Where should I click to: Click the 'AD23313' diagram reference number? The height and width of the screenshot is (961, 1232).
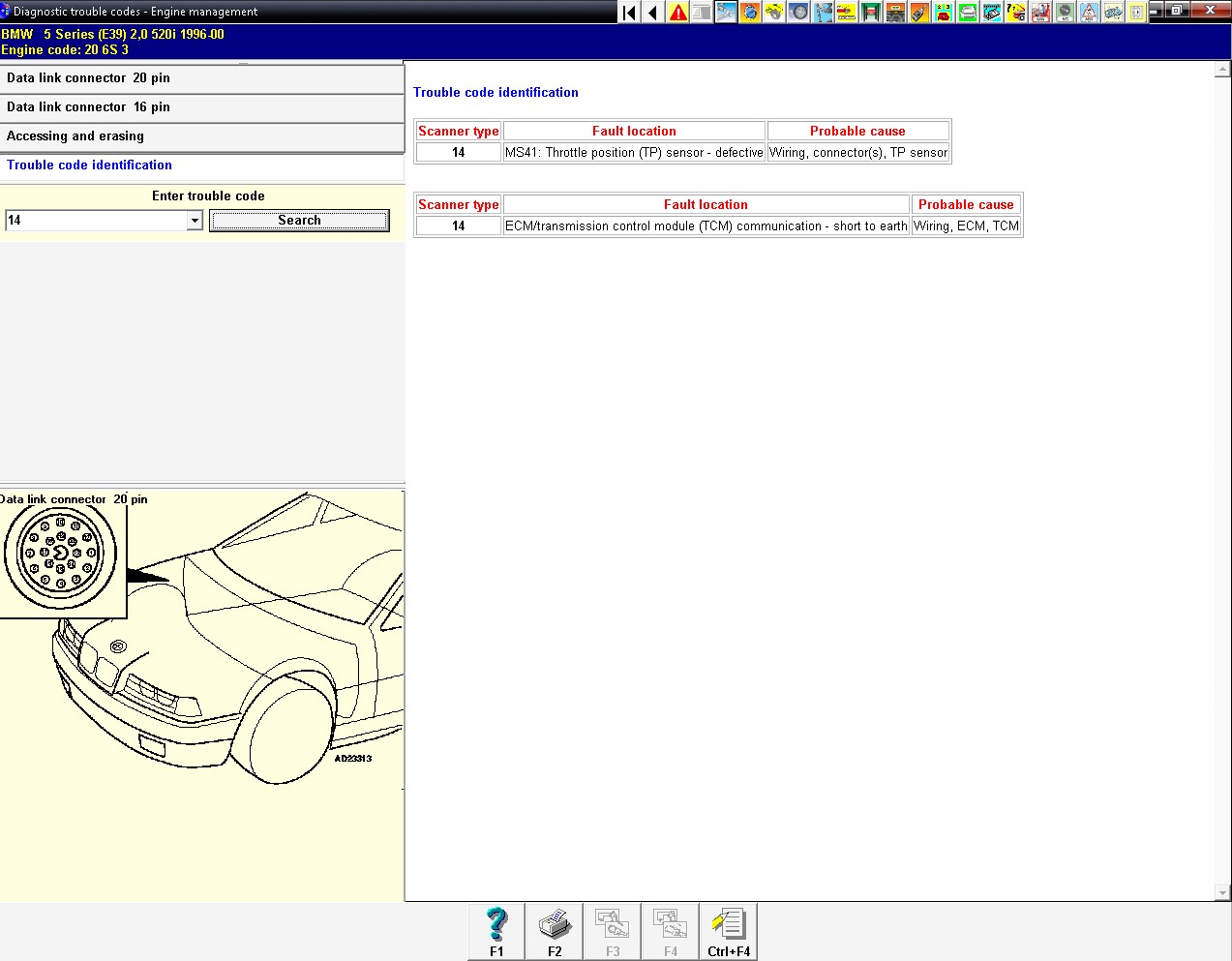pyautogui.click(x=353, y=759)
